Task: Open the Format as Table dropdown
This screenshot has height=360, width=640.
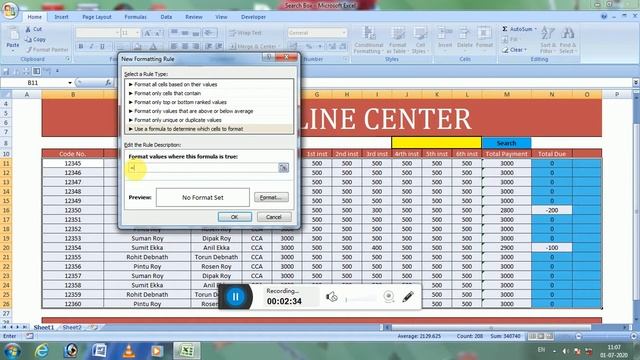Action: tap(397, 40)
